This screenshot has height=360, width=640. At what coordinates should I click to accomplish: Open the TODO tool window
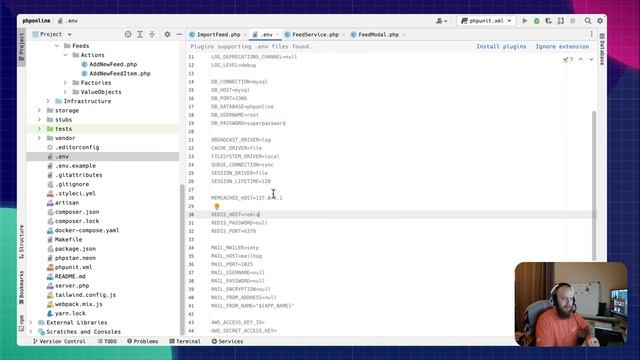pyautogui.click(x=107, y=341)
